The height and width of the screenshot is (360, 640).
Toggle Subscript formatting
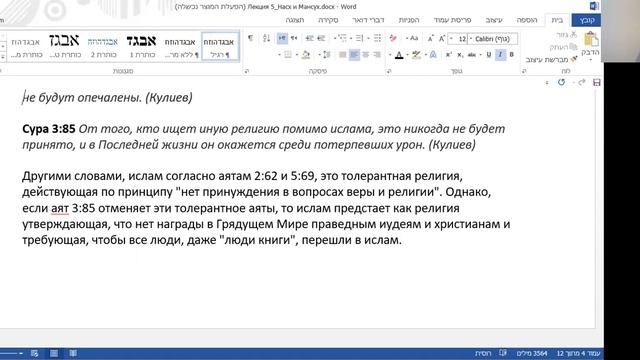point(460,55)
